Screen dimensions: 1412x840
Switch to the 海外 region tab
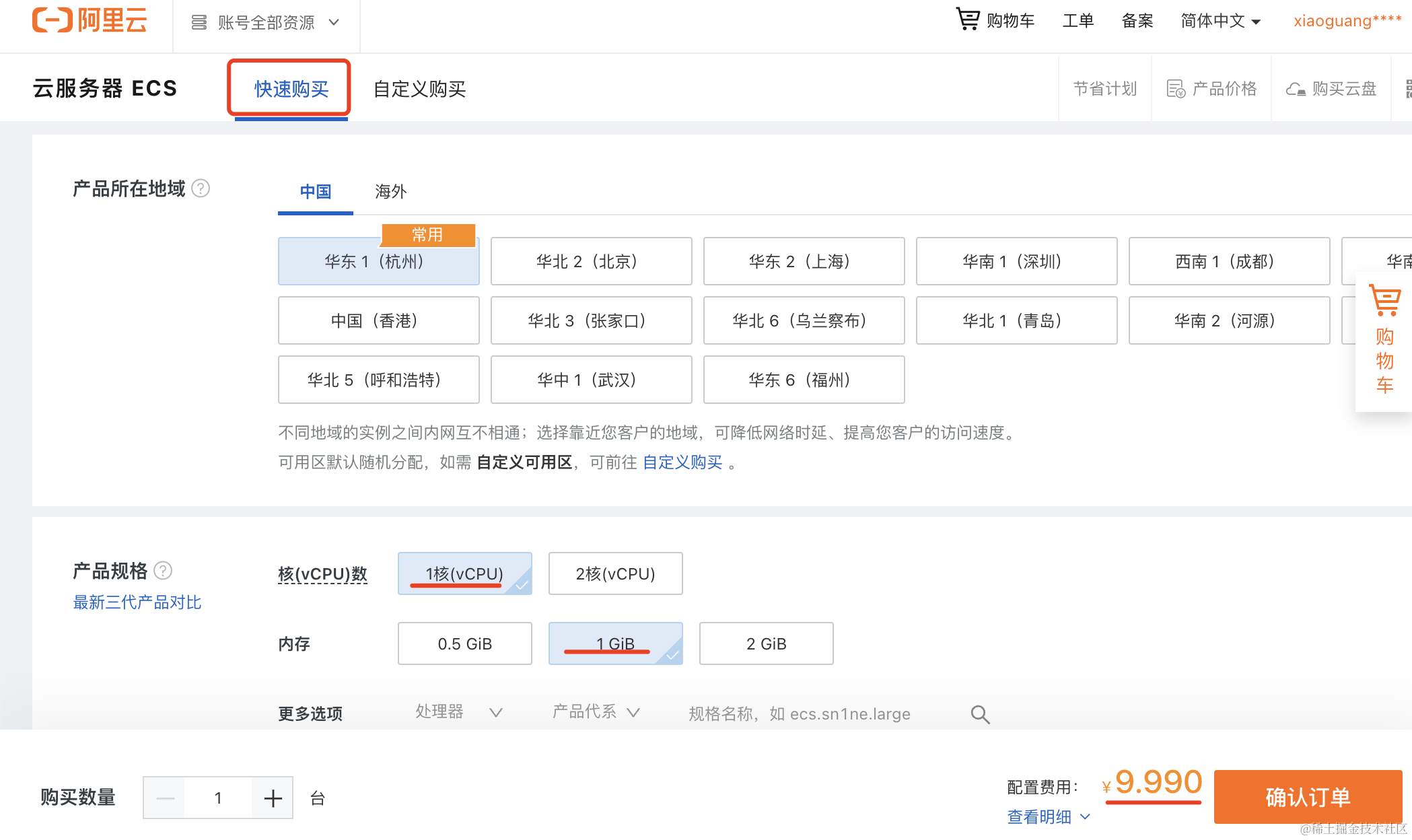point(390,192)
